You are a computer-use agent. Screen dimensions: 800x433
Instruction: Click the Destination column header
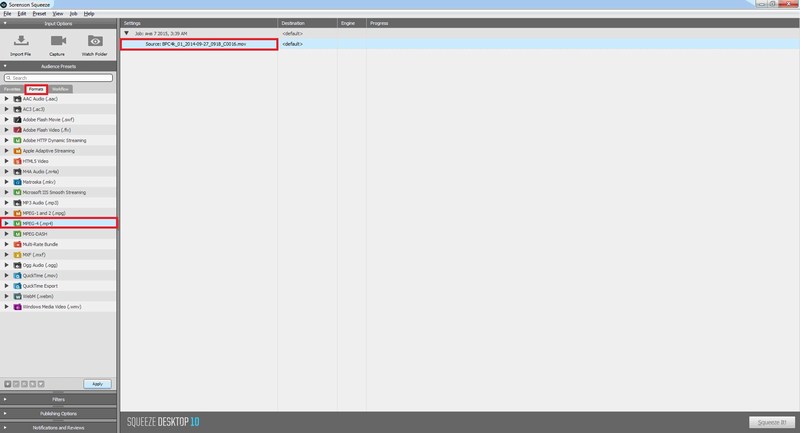(x=308, y=23)
